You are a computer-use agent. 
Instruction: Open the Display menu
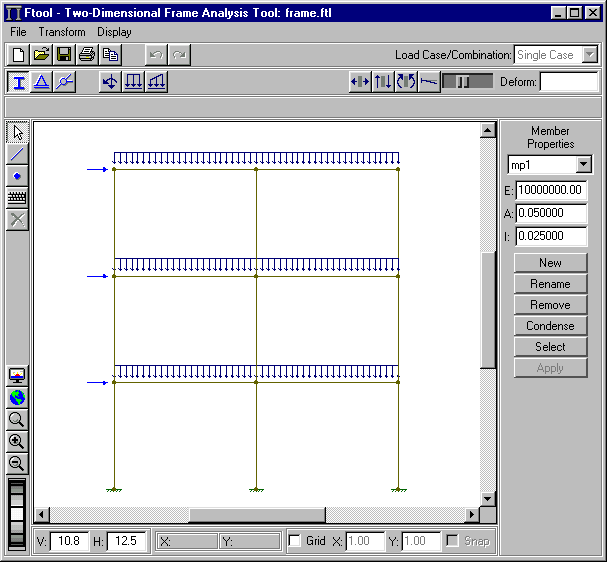point(114,32)
